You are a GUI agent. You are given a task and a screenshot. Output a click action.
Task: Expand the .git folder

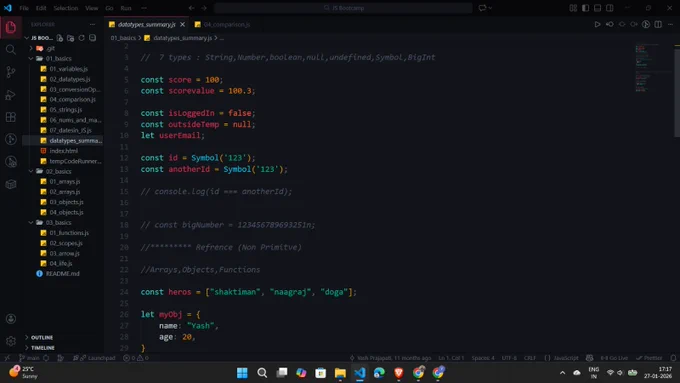click(x=51, y=48)
